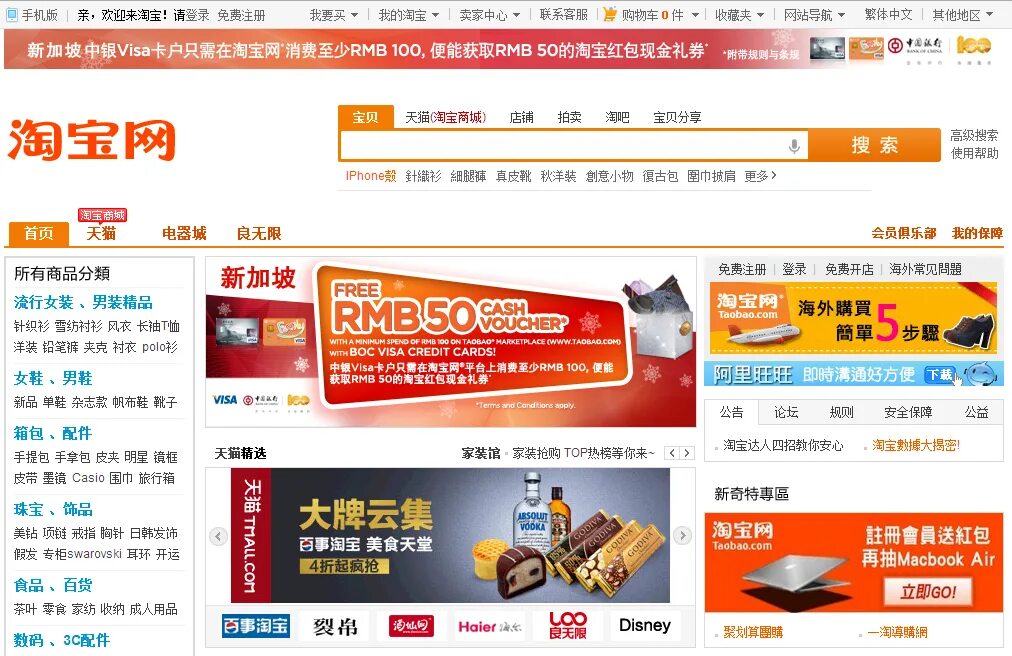Click inside the search input field
The image size is (1012, 656).
[x=563, y=145]
